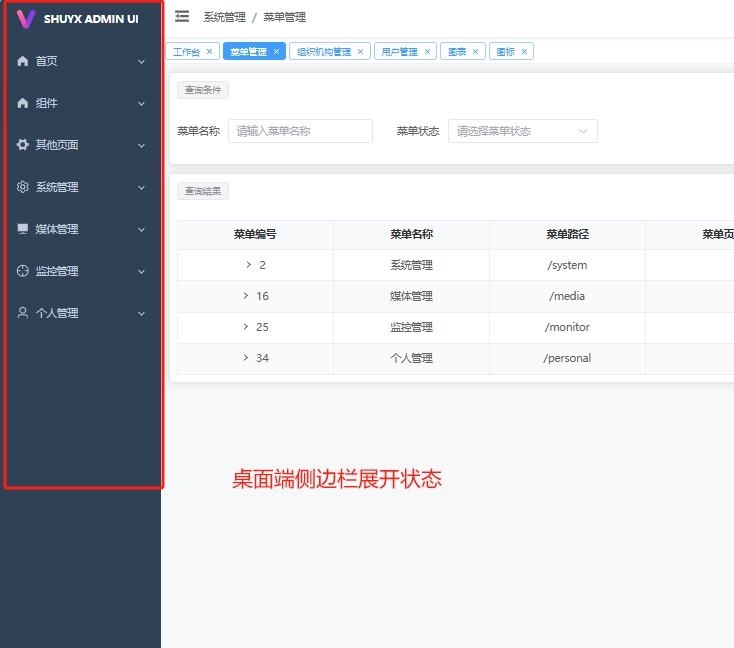Expand the 组件 sidebar menu chevron
Screen dimensions: 734x648
pyautogui.click(x=141, y=103)
